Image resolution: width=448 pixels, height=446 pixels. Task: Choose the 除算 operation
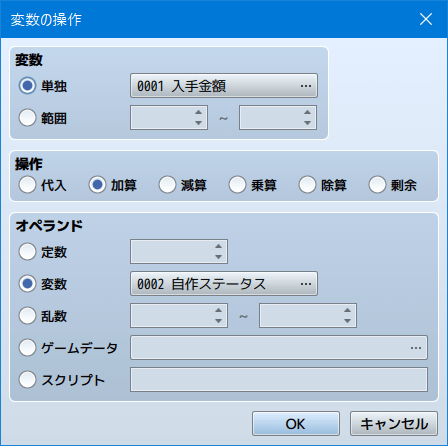tap(307, 185)
